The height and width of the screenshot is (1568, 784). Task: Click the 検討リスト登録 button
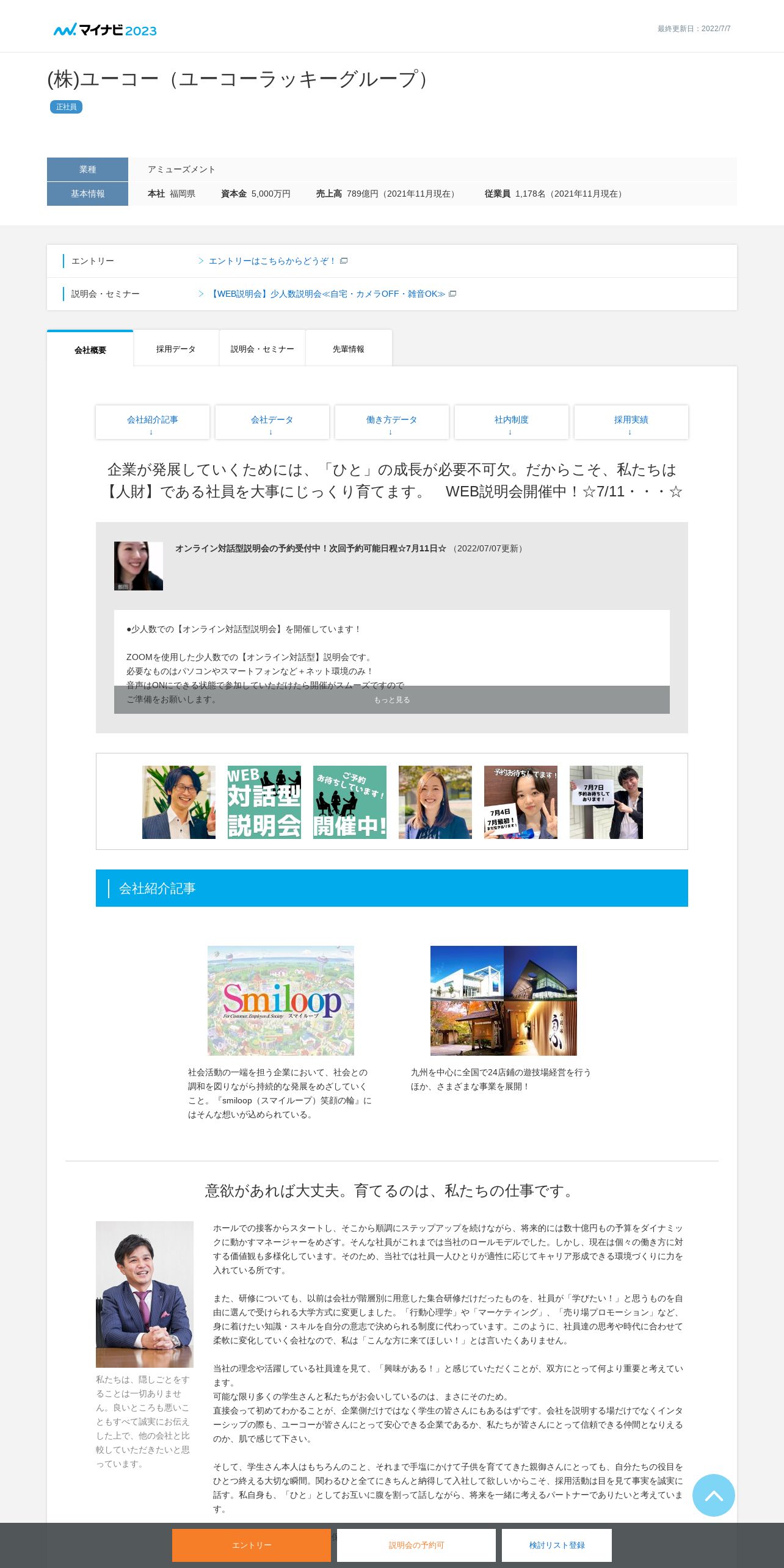coord(557,1545)
